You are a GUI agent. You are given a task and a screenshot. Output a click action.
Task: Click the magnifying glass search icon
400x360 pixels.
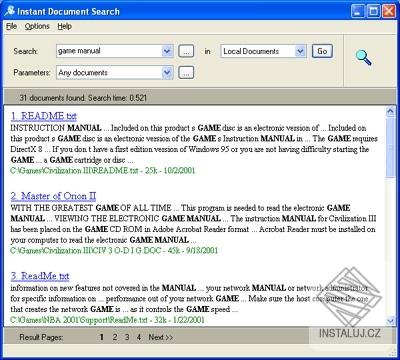click(x=363, y=57)
